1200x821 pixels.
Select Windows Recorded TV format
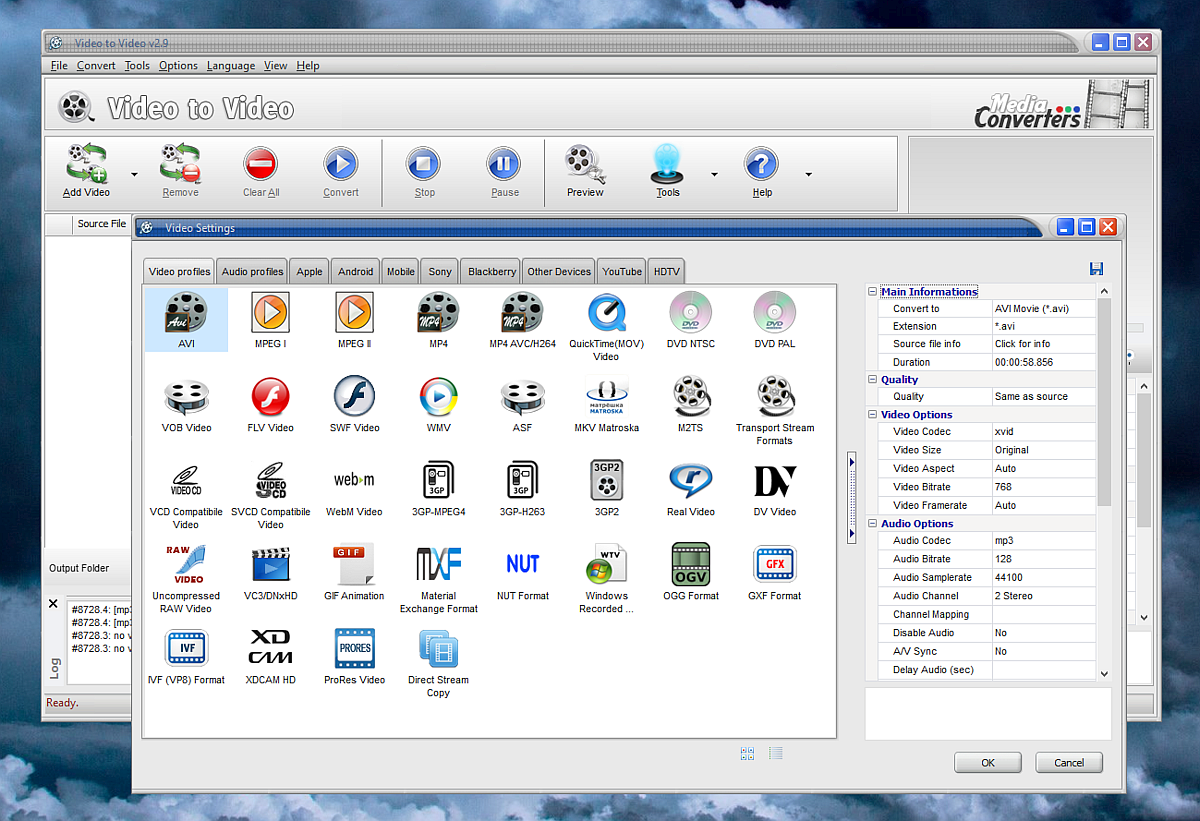click(x=606, y=579)
